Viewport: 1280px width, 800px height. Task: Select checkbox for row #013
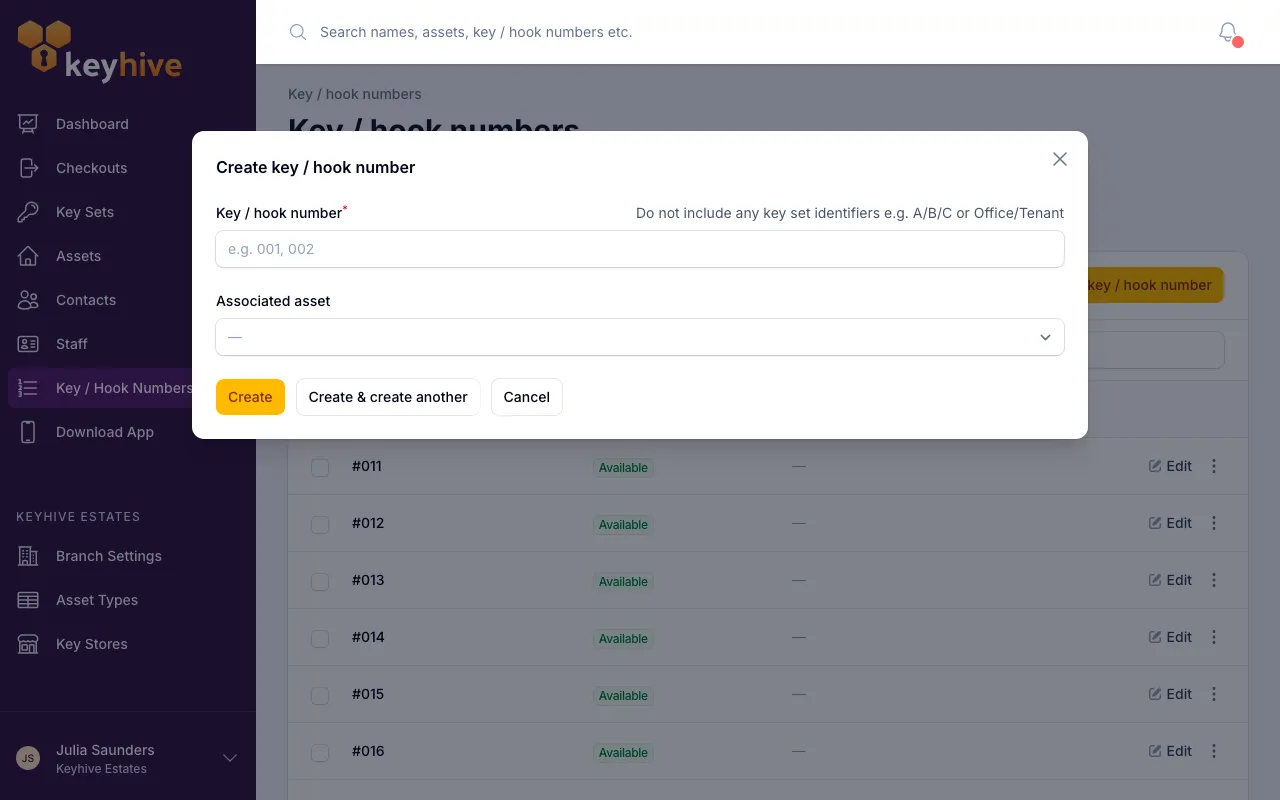(320, 581)
